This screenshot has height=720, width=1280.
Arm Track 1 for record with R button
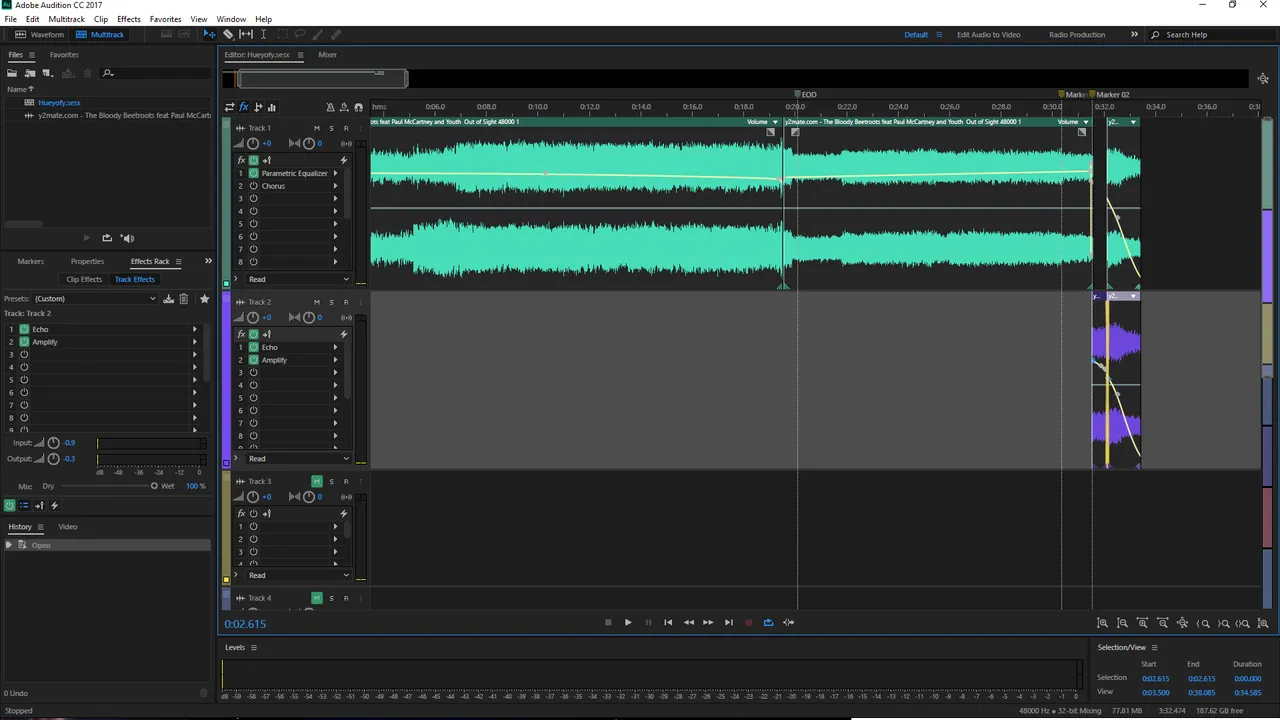point(346,128)
